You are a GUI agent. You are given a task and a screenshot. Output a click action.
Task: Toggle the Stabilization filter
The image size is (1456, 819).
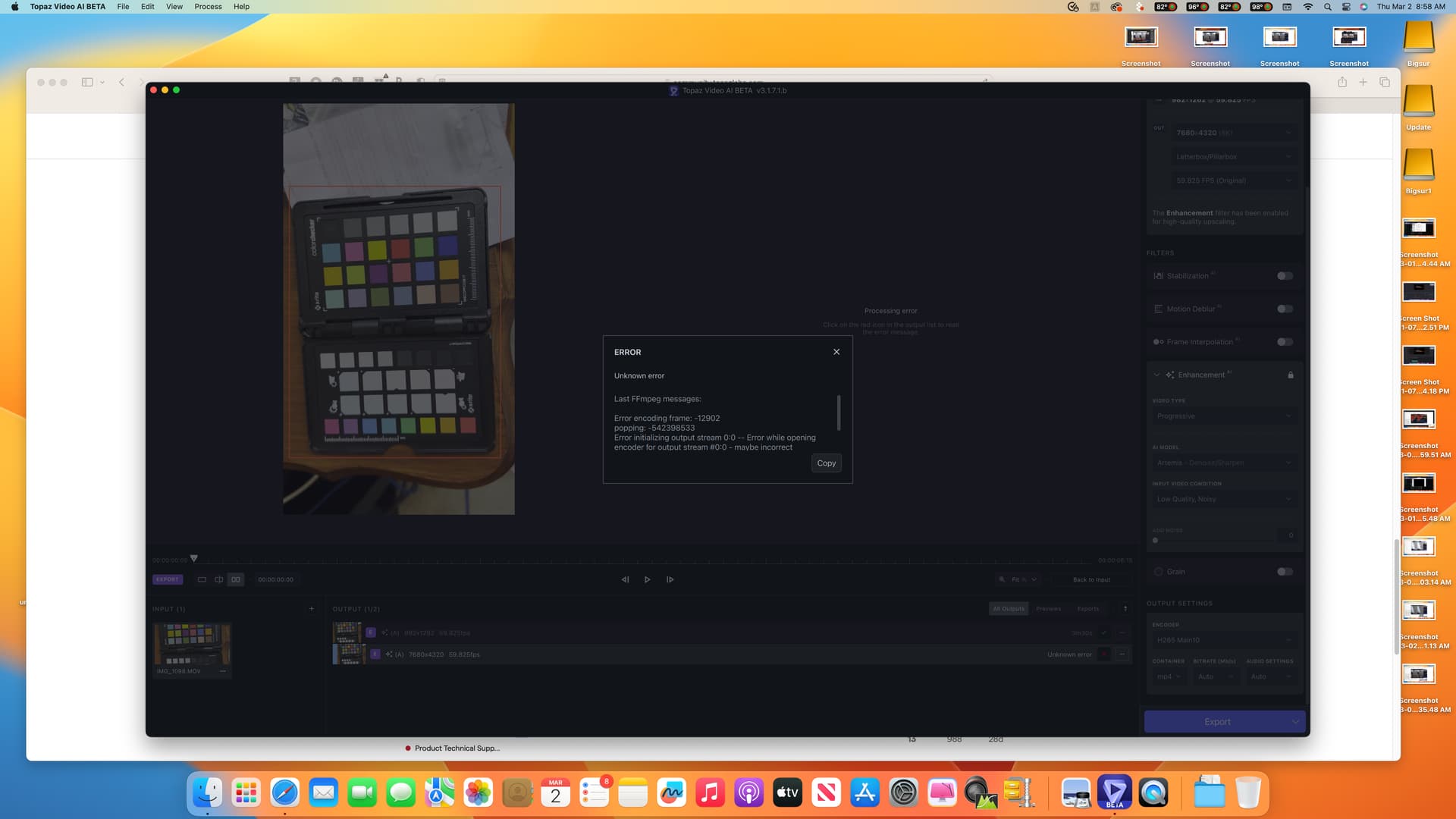1284,276
